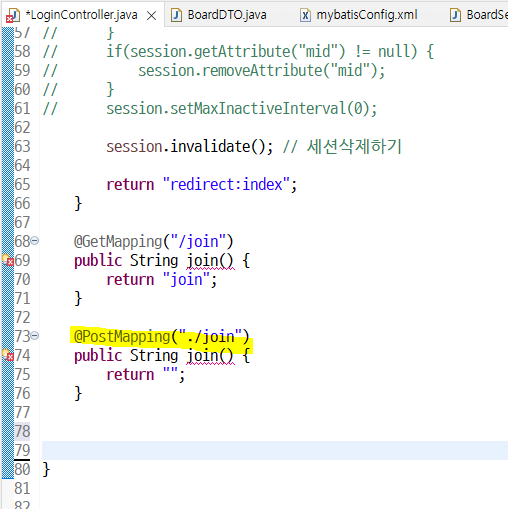Click the "/join" string in GetMapping
This screenshot has height=509, width=508.
[x=198, y=241]
